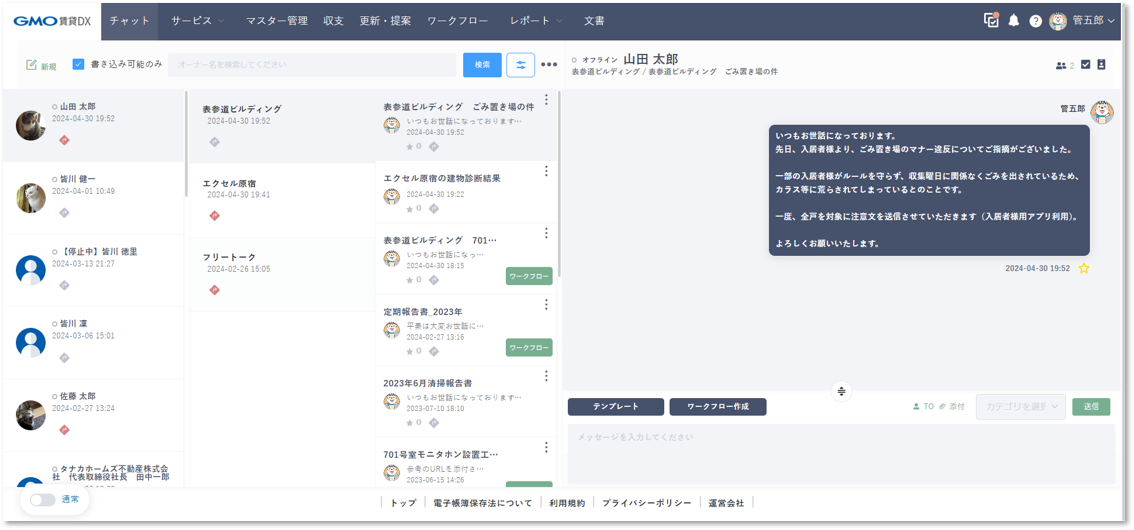Viewport: 1134px width, 530px height.
Task: Open the notification bell in header
Action: (1014, 21)
